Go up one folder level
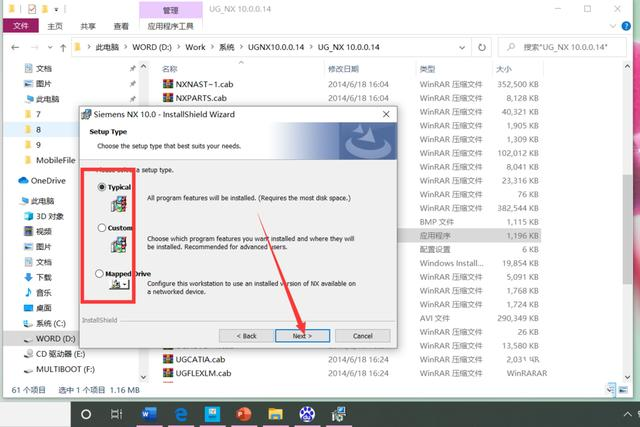The height and width of the screenshot is (427, 640). [x=63, y=48]
